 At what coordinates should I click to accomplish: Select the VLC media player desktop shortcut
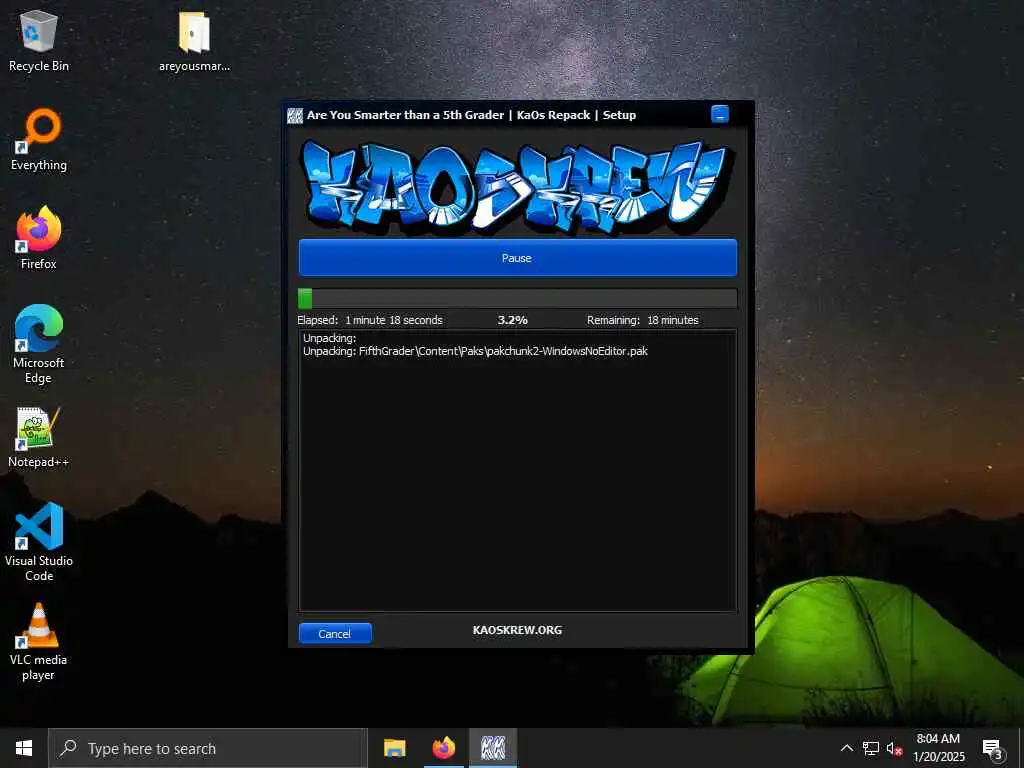tap(39, 642)
